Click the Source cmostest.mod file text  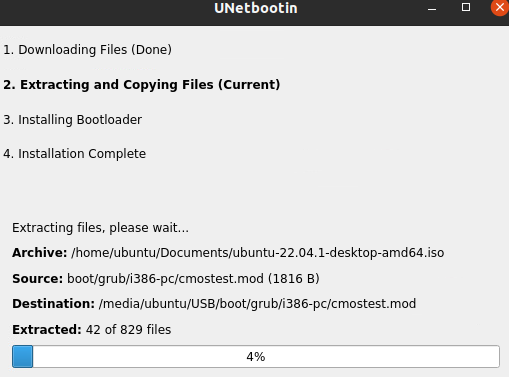click(193, 278)
